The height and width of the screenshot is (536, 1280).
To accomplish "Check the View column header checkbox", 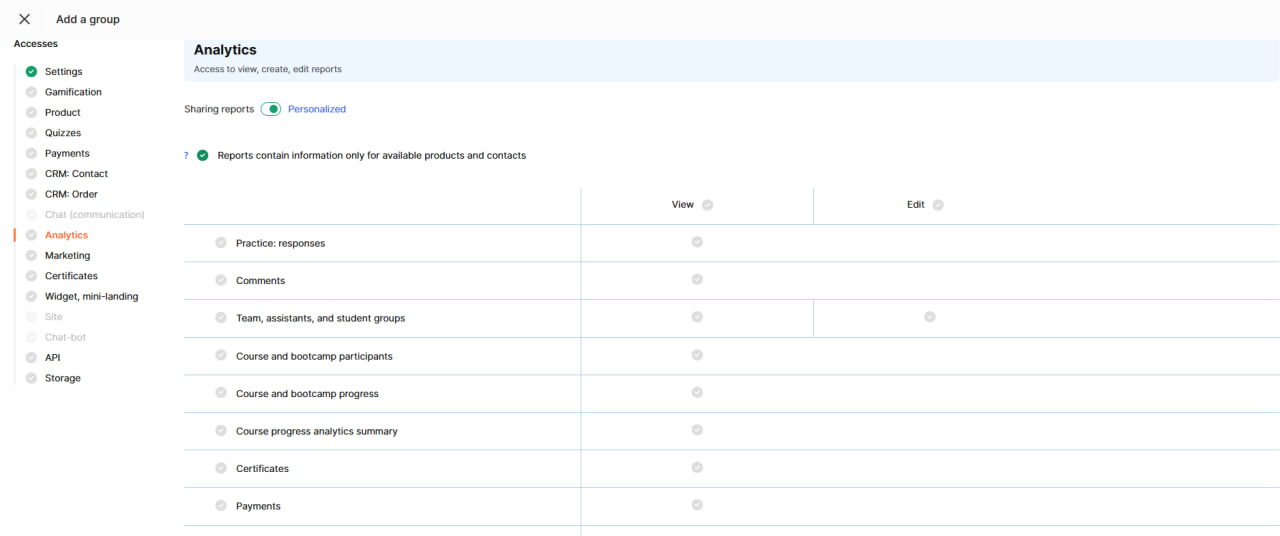I will click(708, 205).
